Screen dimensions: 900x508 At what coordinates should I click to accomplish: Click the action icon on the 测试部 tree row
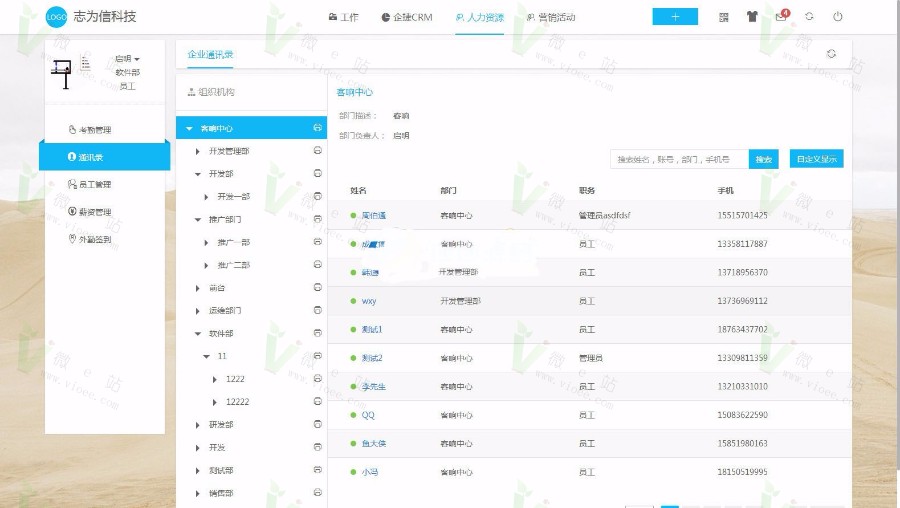pyautogui.click(x=317, y=470)
